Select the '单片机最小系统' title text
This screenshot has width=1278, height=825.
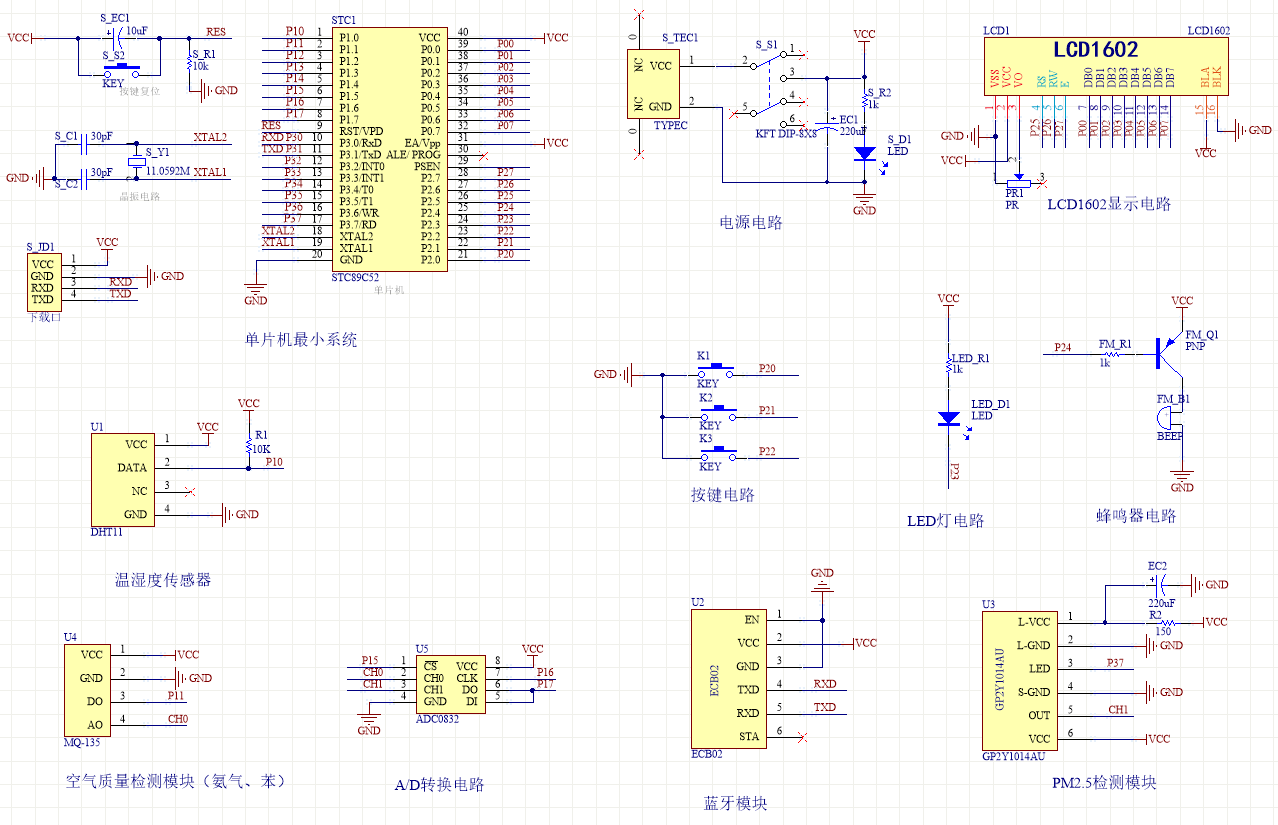(300, 340)
